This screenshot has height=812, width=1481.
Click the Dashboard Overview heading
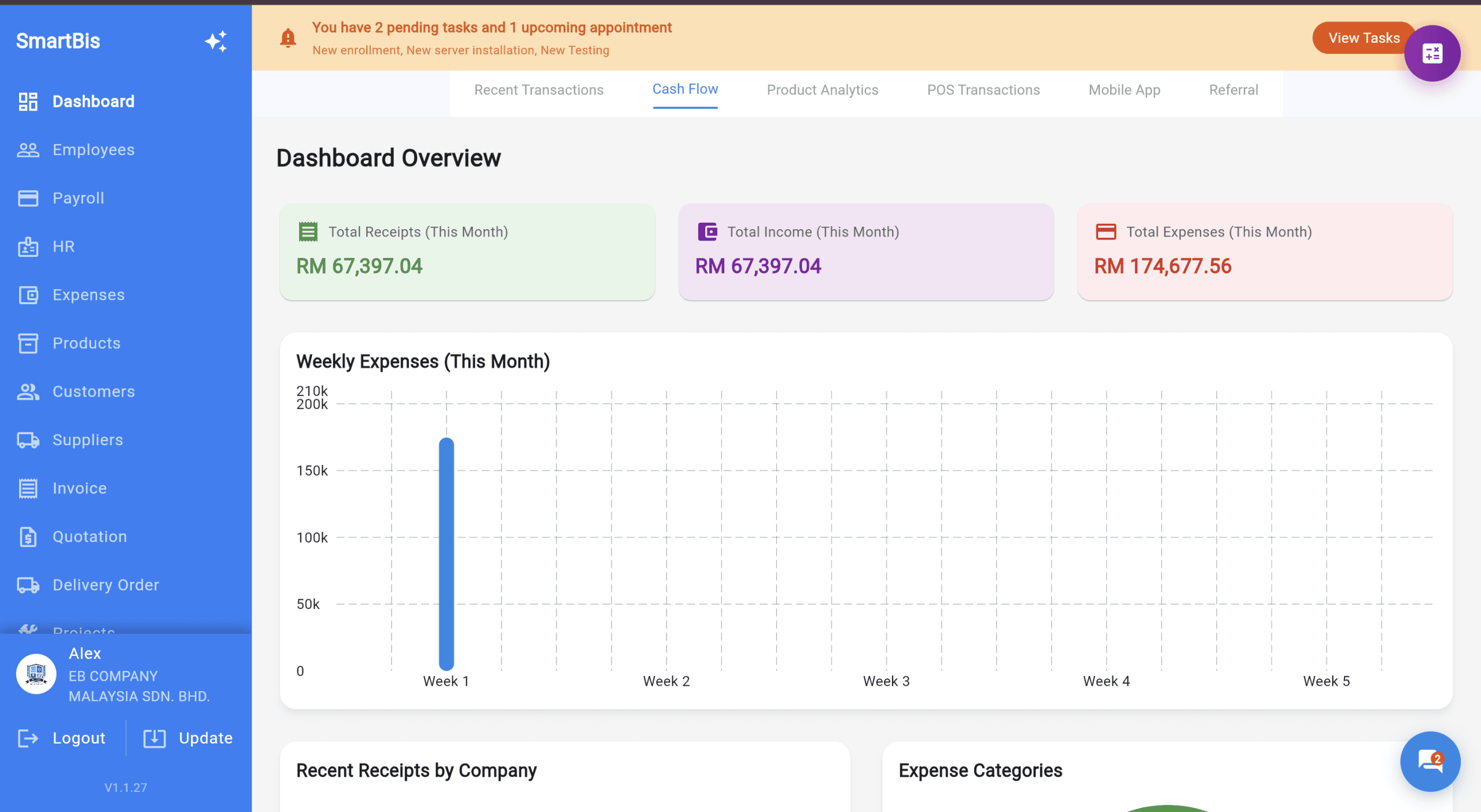pyautogui.click(x=388, y=158)
